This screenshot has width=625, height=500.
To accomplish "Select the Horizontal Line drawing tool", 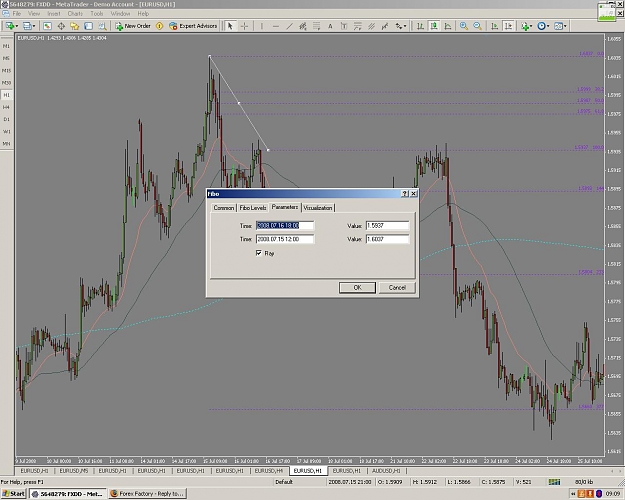I will 275,26.
